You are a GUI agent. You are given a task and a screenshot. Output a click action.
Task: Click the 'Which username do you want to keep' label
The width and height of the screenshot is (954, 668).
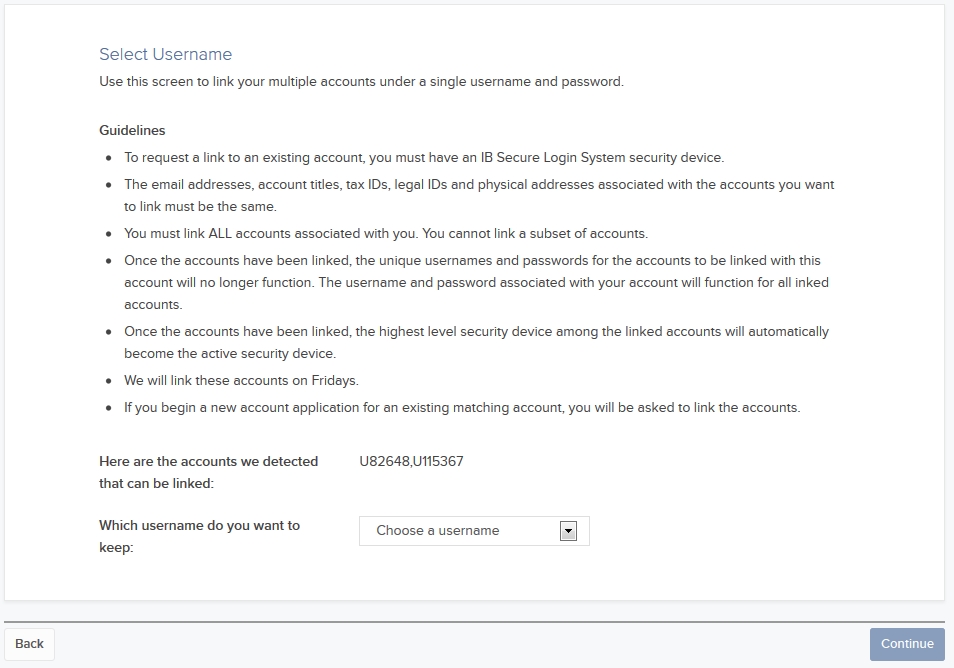[200, 536]
